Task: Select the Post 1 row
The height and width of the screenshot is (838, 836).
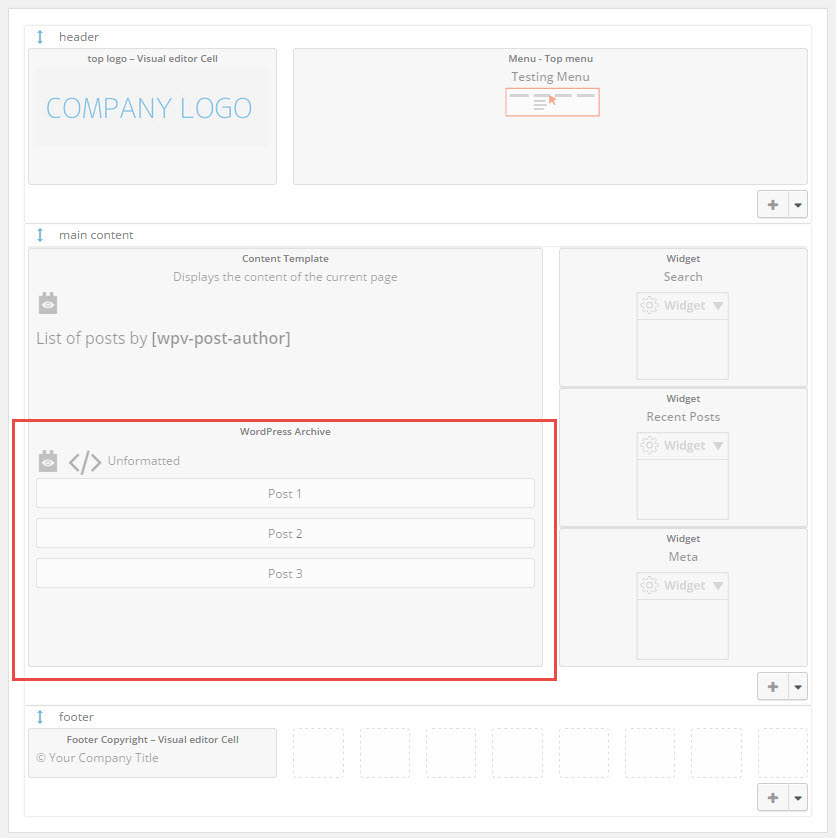Action: [x=285, y=493]
